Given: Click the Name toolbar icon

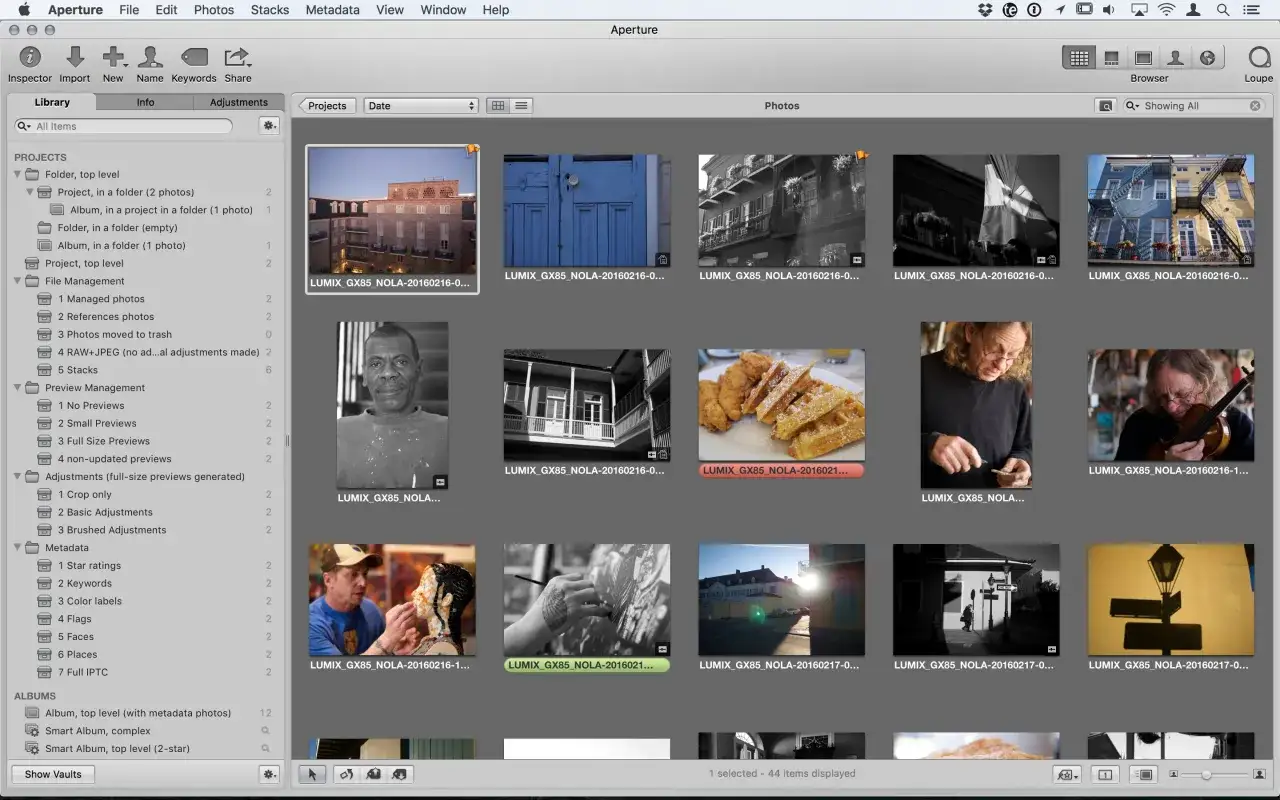Looking at the screenshot, I should (x=150, y=64).
